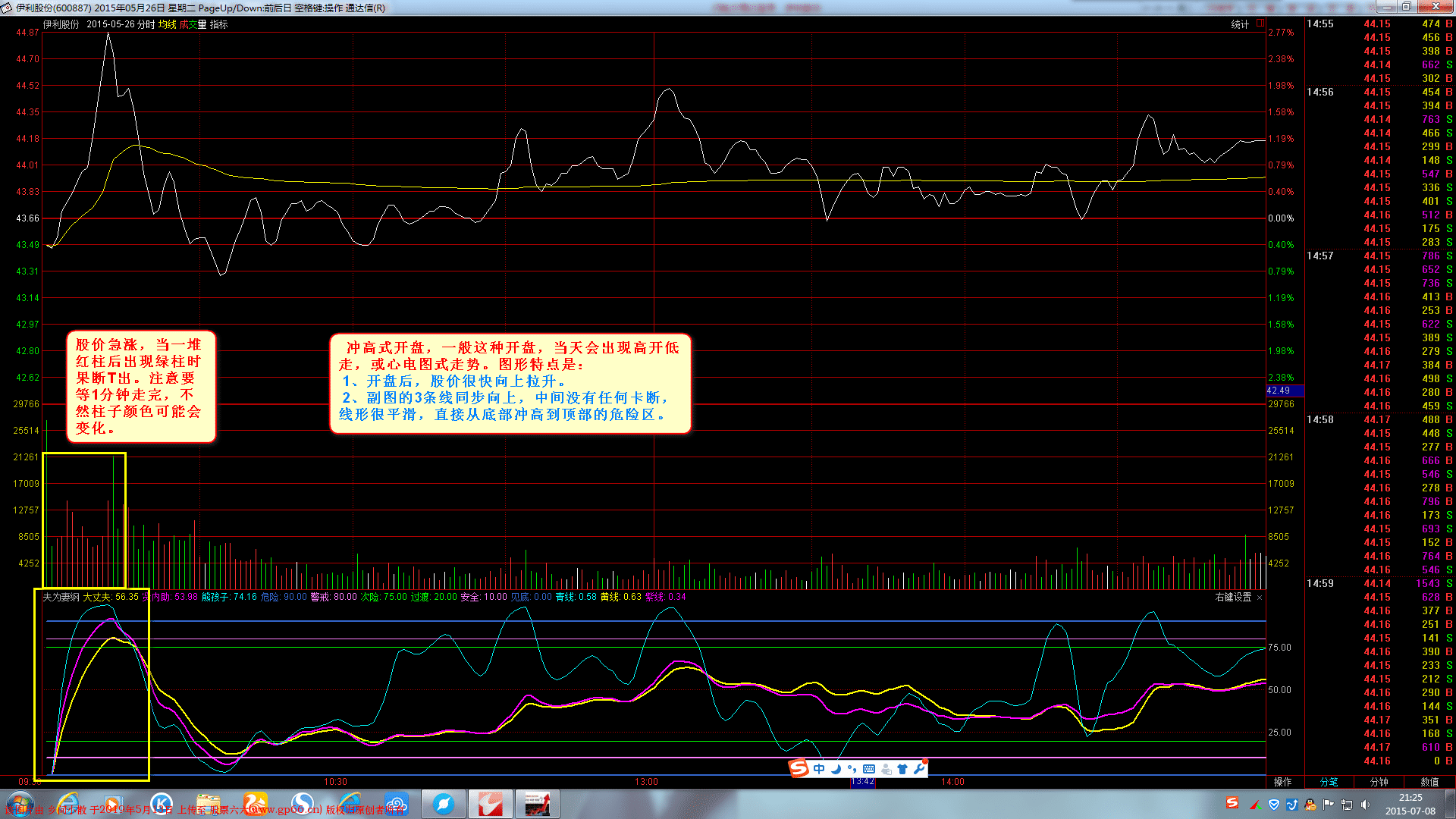The height and width of the screenshot is (819, 1456).
Task: Open 右键设置 on the indicator panel
Action: 1234,598
